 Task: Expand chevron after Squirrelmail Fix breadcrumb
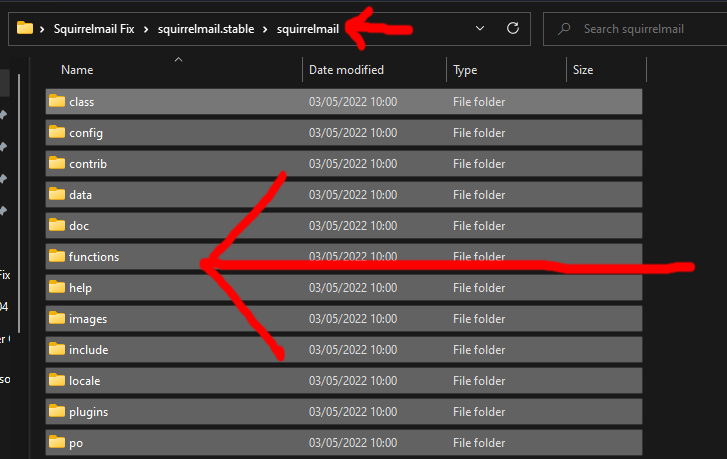coord(146,28)
